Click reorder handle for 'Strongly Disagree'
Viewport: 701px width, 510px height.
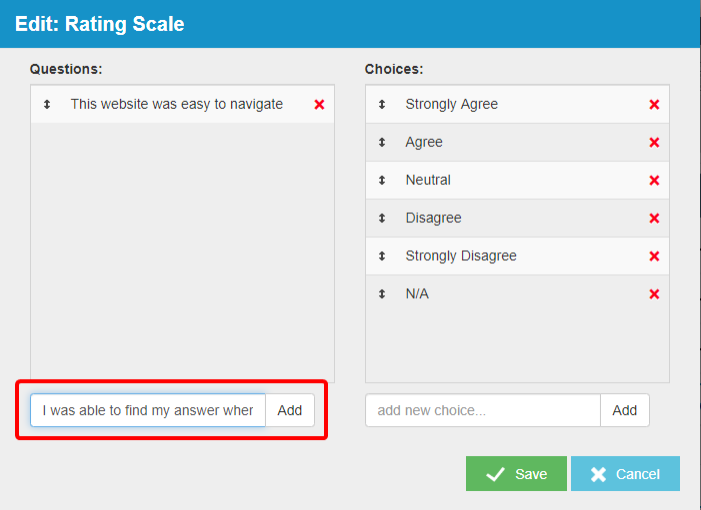[382, 256]
